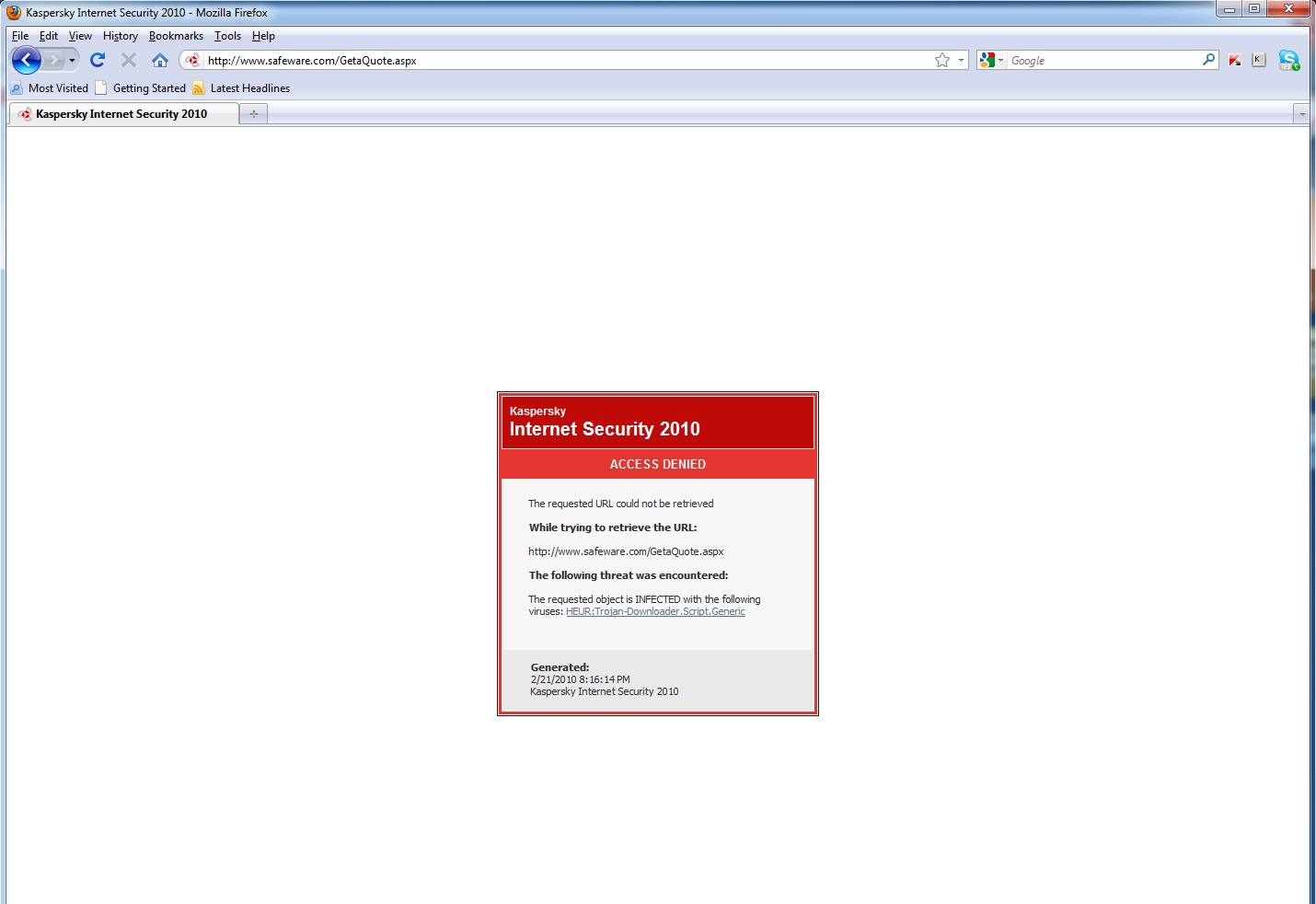Open the Bookmarks menu
Screen dimensions: 1316x904
(x=176, y=36)
